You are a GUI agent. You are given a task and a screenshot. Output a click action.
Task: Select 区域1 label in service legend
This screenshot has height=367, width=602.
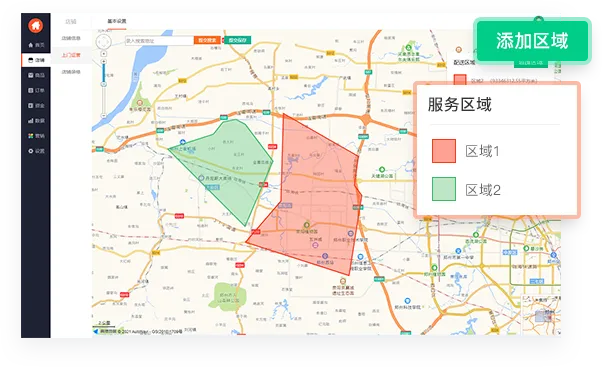(x=483, y=151)
